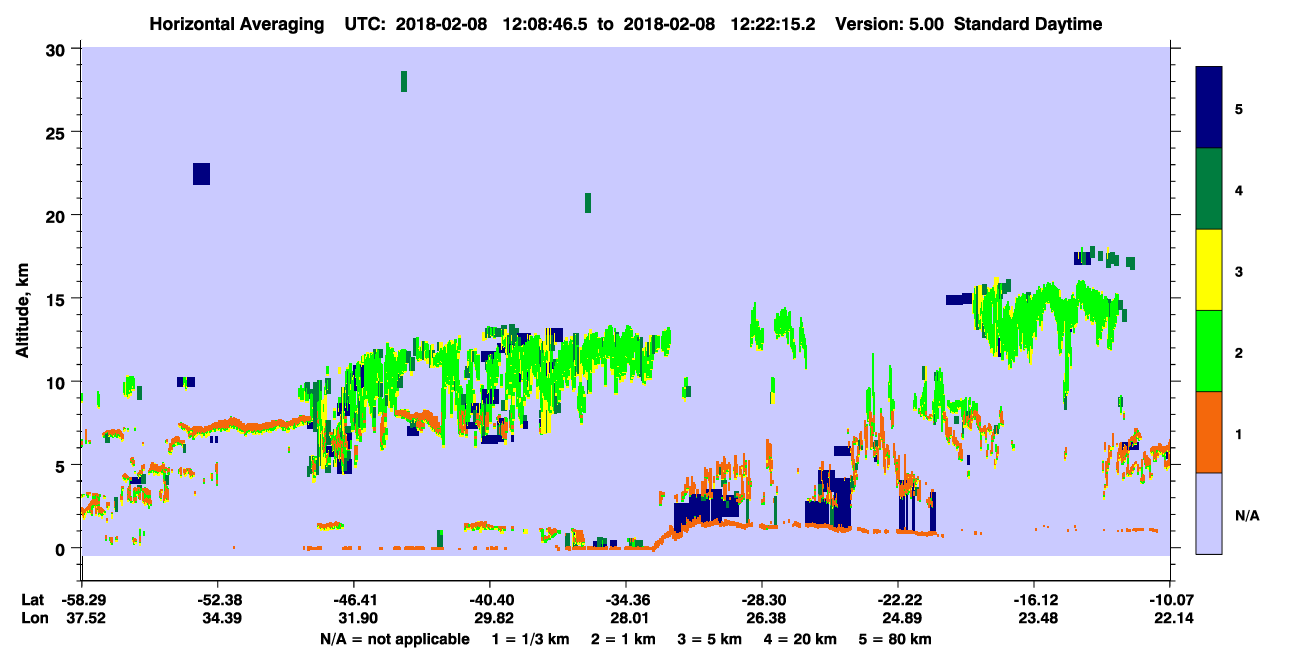Click latitude value -40.40
1300x667 pixels.
pos(490,600)
